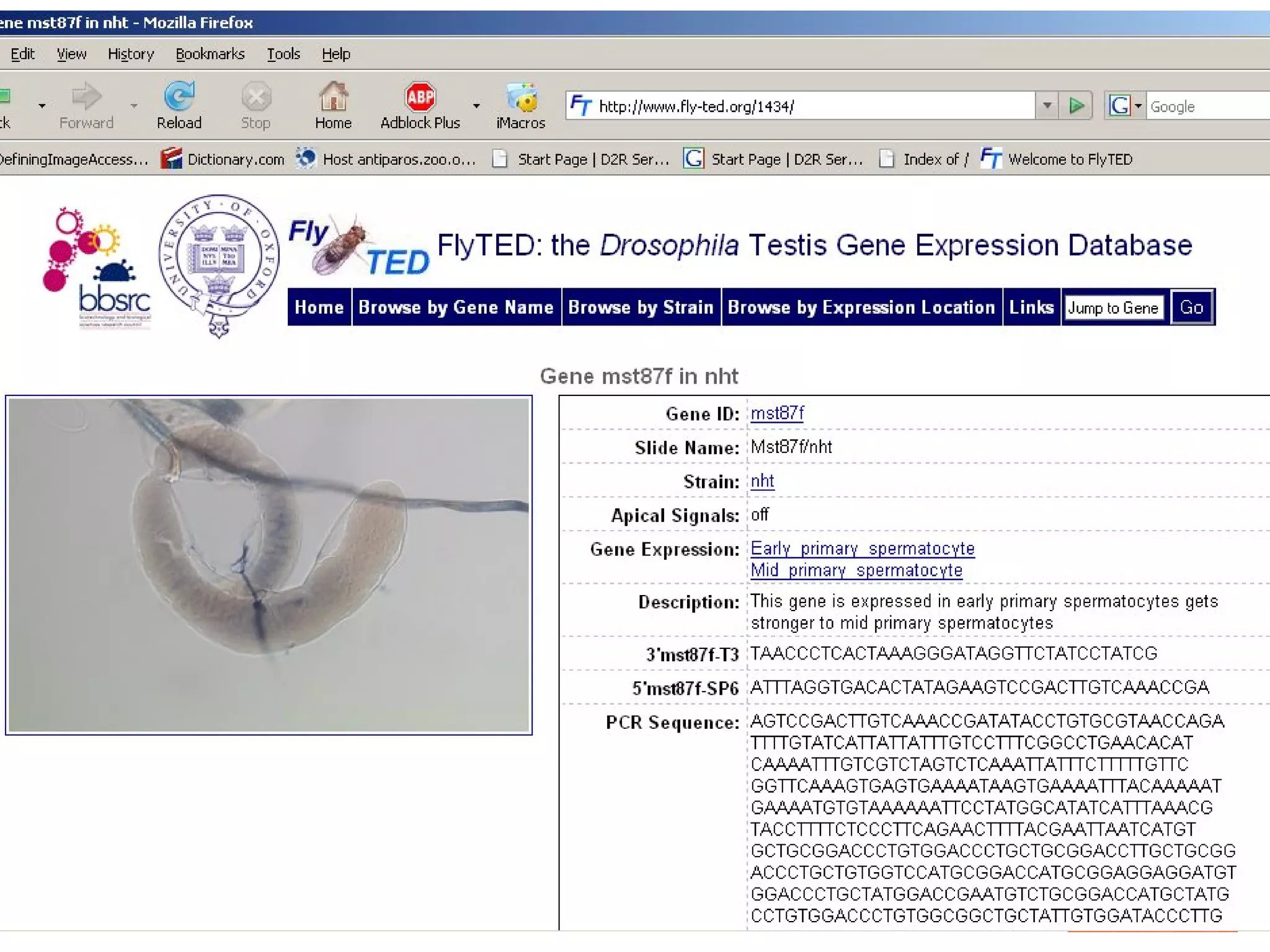
Task: Open the Bookmarks menu
Action: coord(210,54)
